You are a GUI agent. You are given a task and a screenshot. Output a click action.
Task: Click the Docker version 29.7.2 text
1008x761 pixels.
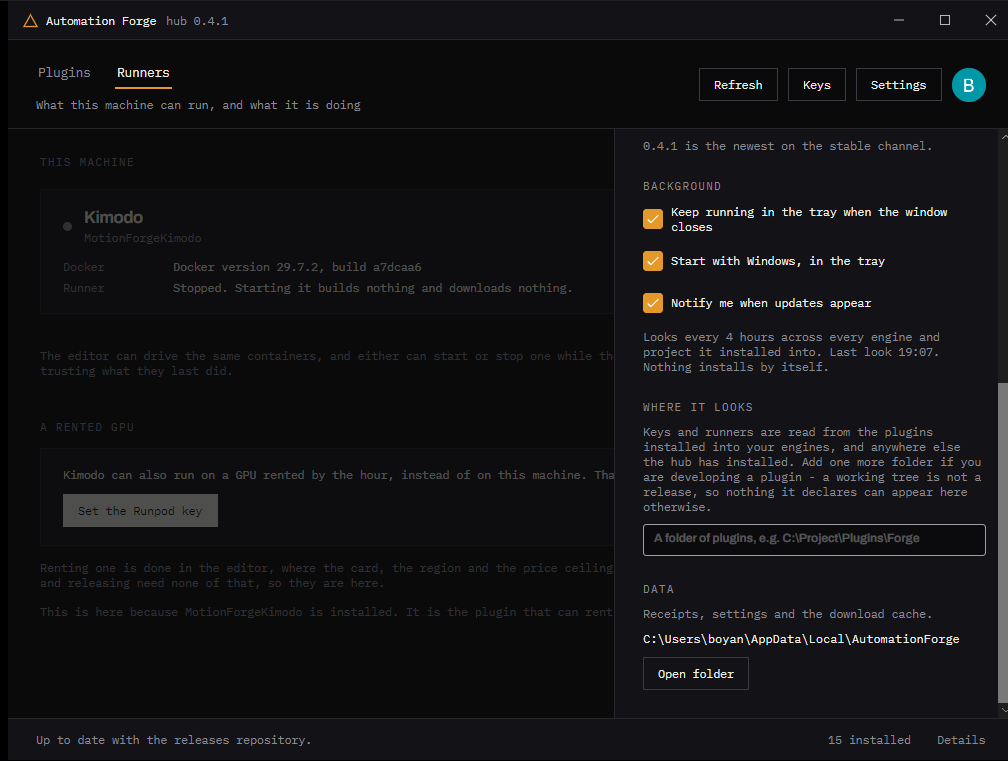297,267
